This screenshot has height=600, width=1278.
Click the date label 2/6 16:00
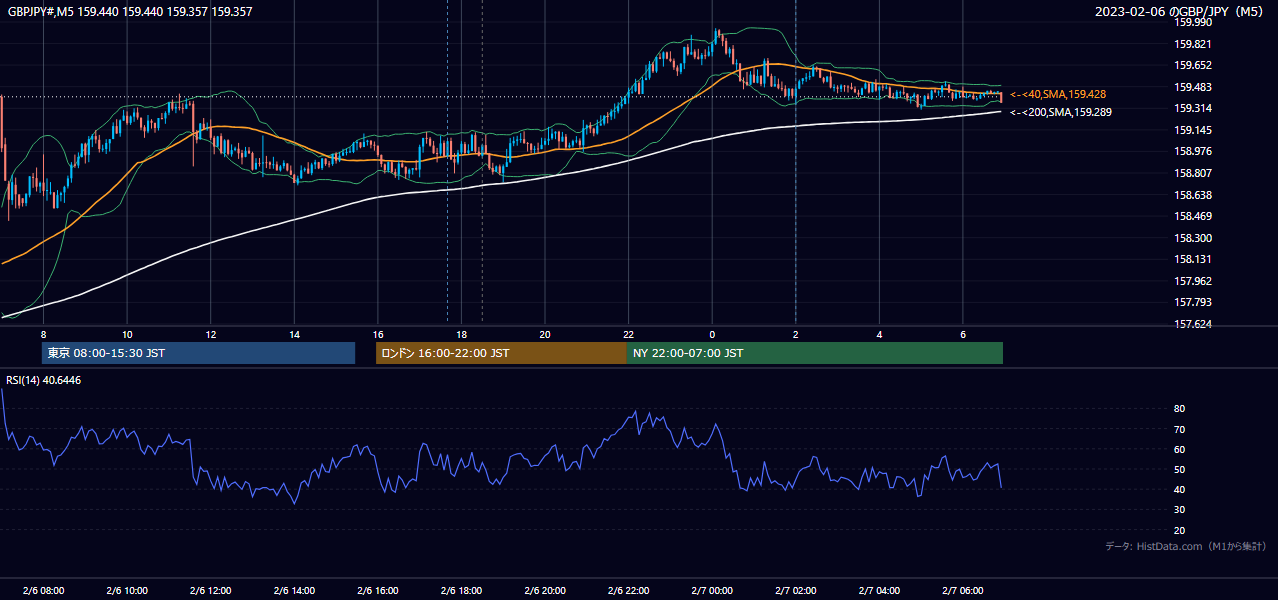pos(377,591)
